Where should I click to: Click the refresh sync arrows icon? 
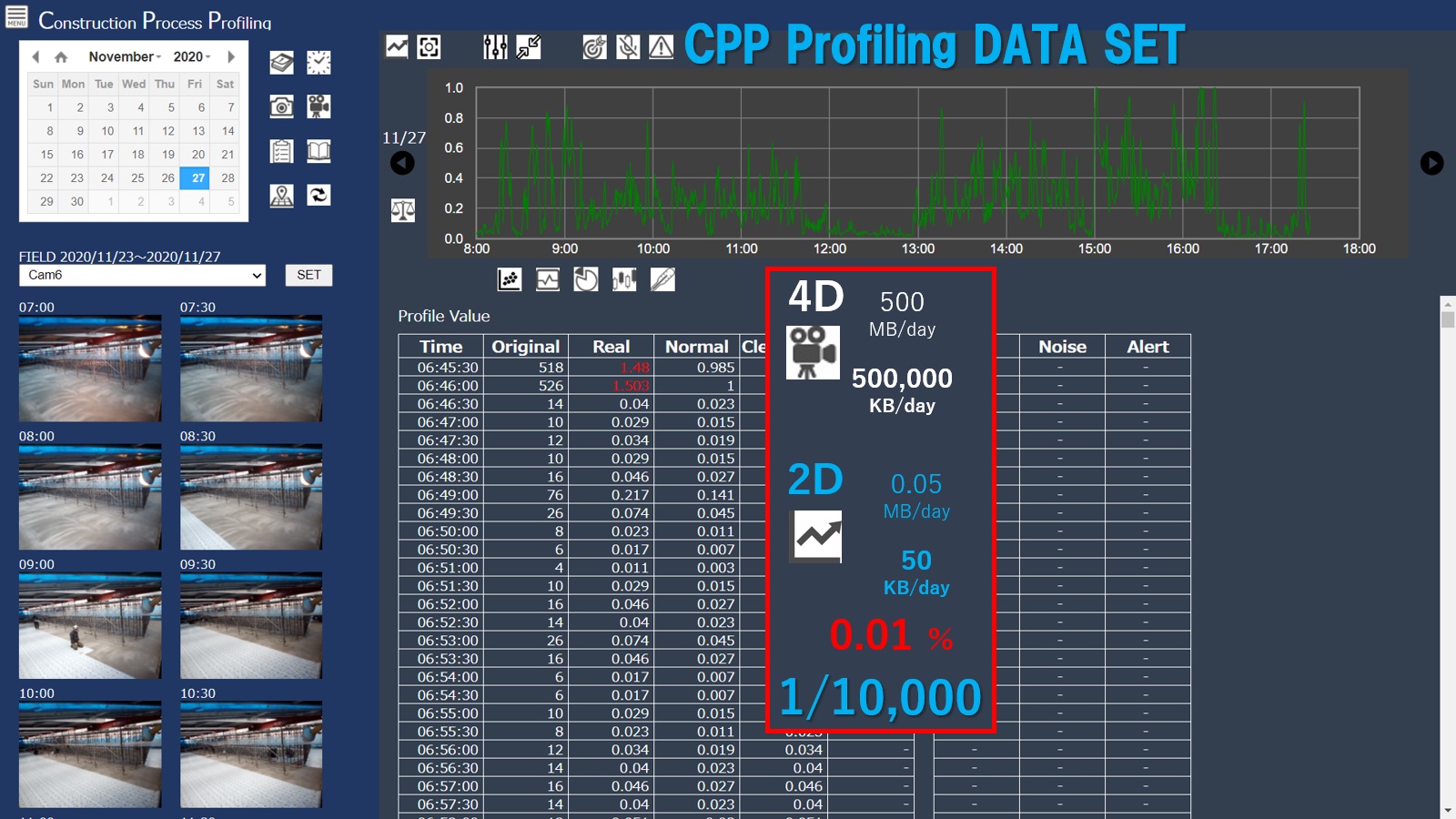(x=318, y=195)
